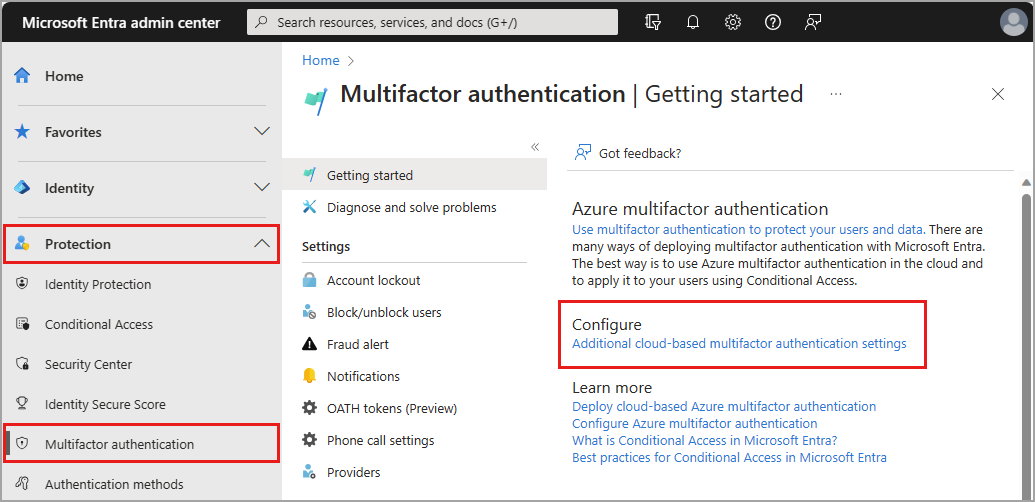
Task: Click the feedback icon in header
Action: coord(812,22)
